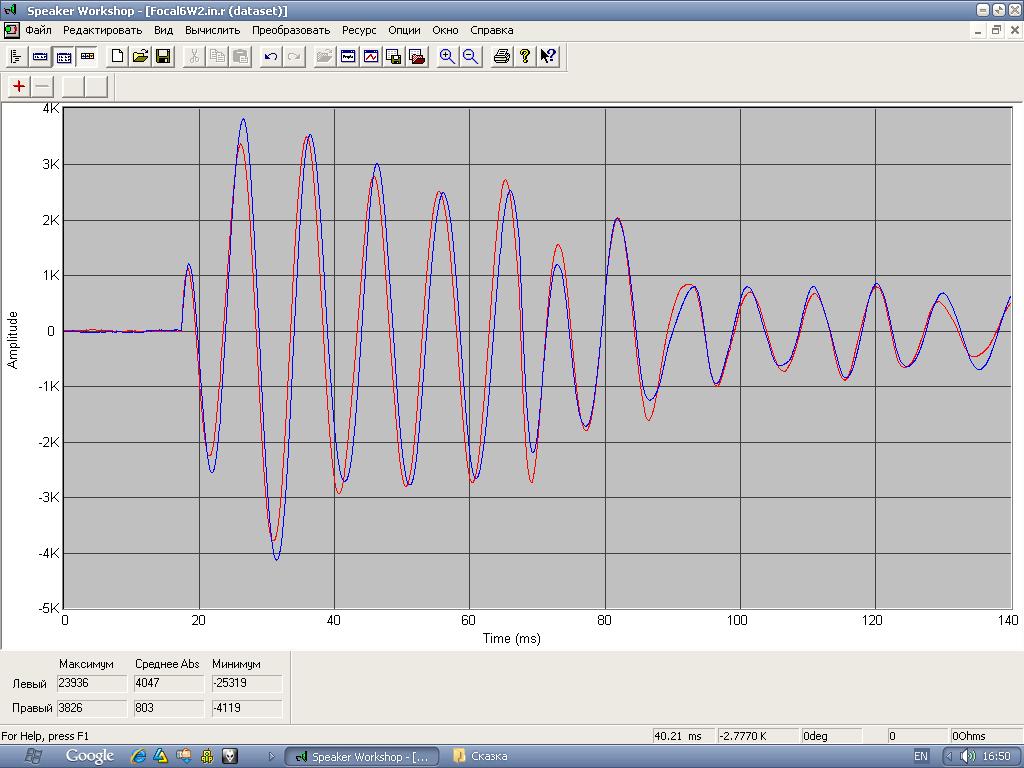Image resolution: width=1024 pixels, height=768 pixels.
Task: Expand the Преобразовать menu
Action: [291, 30]
